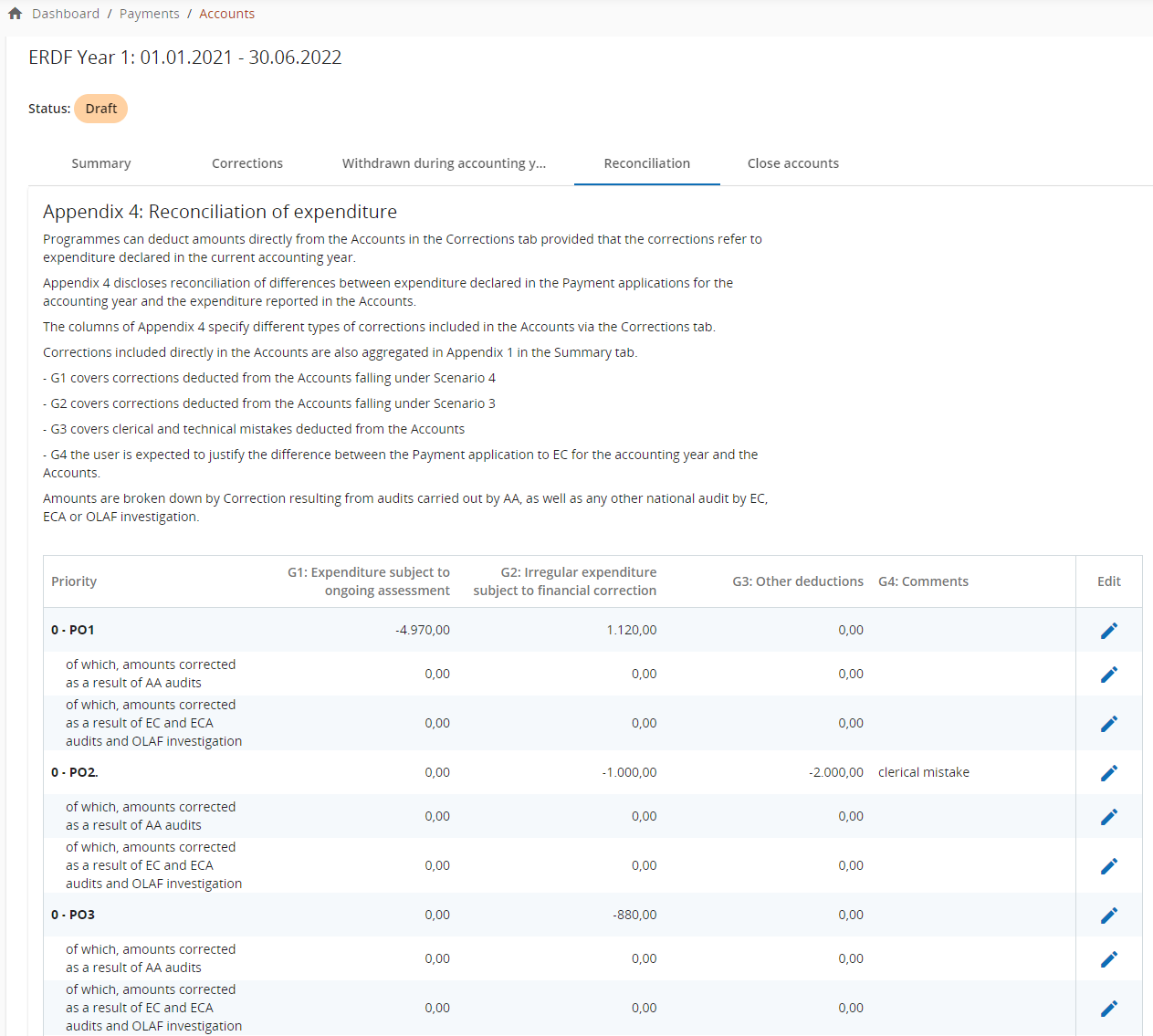This screenshot has height=1036, width=1153.
Task: Select the Reconciliation tab
Action: click(646, 163)
